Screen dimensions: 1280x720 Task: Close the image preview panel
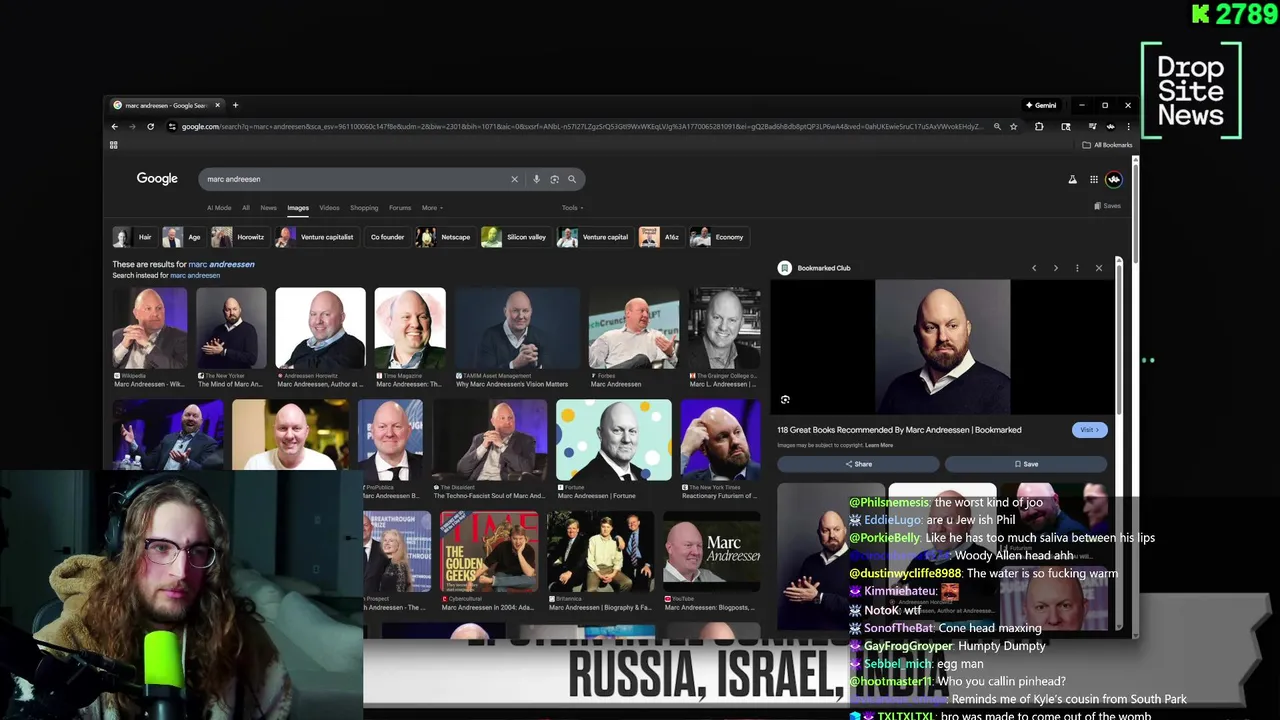[x=1099, y=268]
